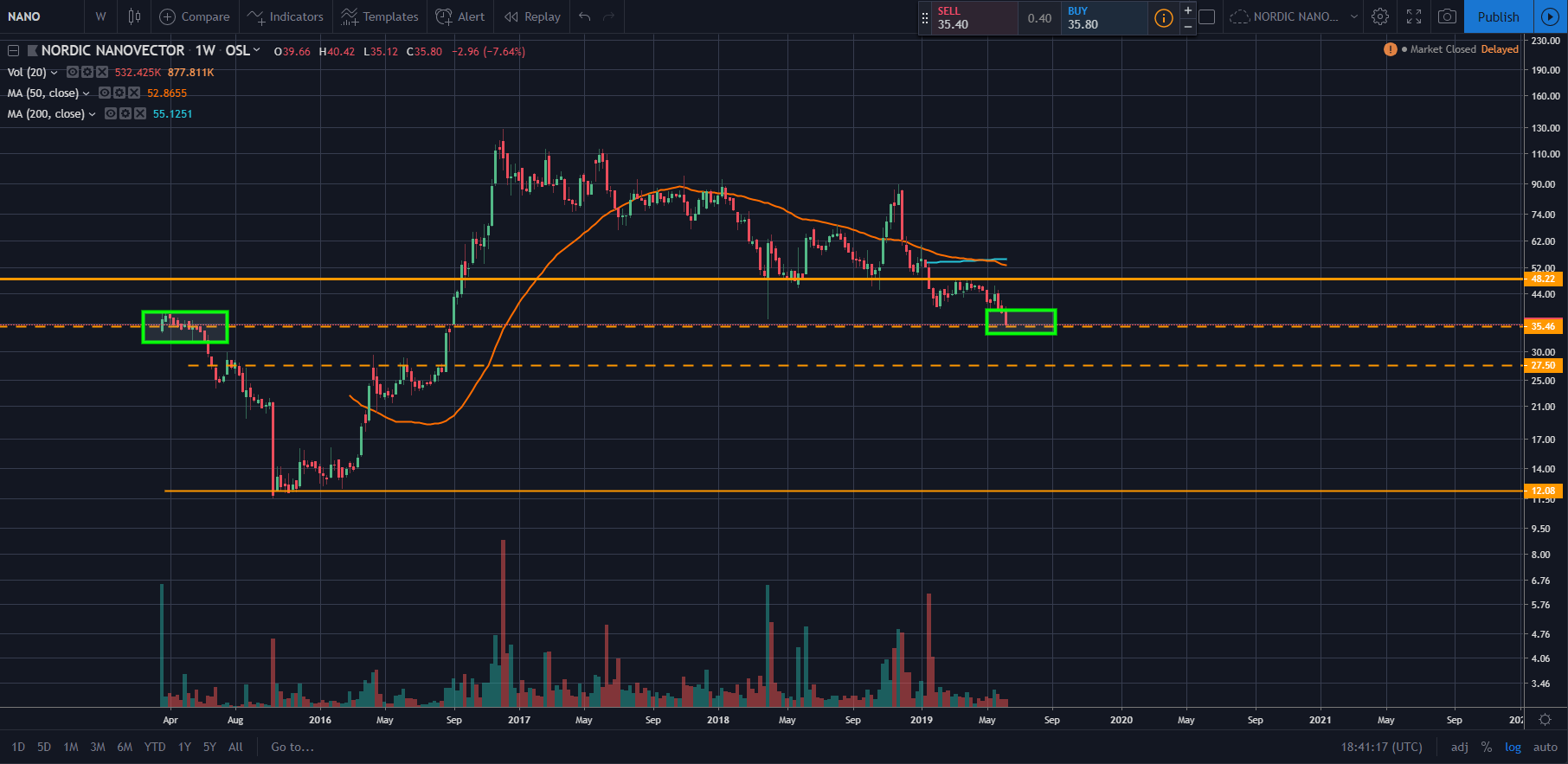The image size is (1568, 764).
Task: Open order info orange circle icon
Action: (1164, 17)
